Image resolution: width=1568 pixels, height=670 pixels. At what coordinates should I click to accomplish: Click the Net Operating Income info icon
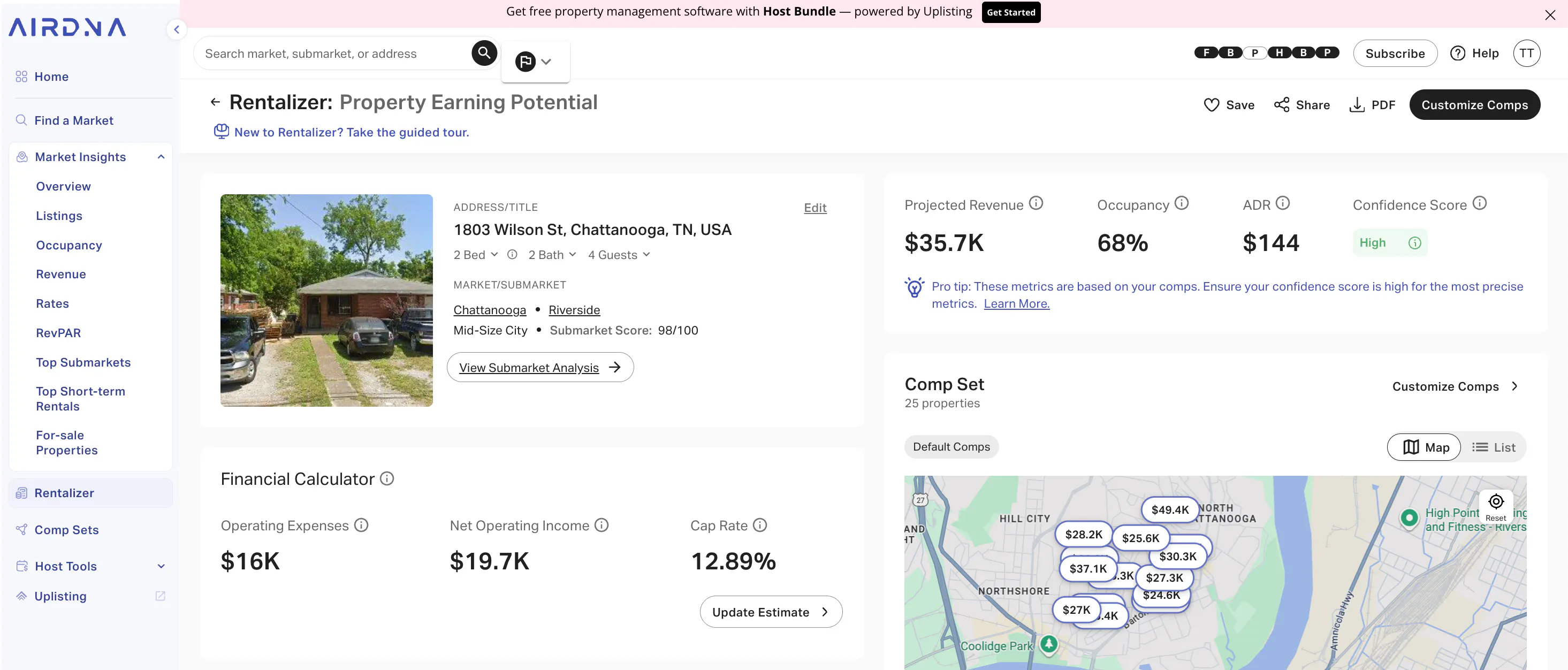tap(602, 525)
